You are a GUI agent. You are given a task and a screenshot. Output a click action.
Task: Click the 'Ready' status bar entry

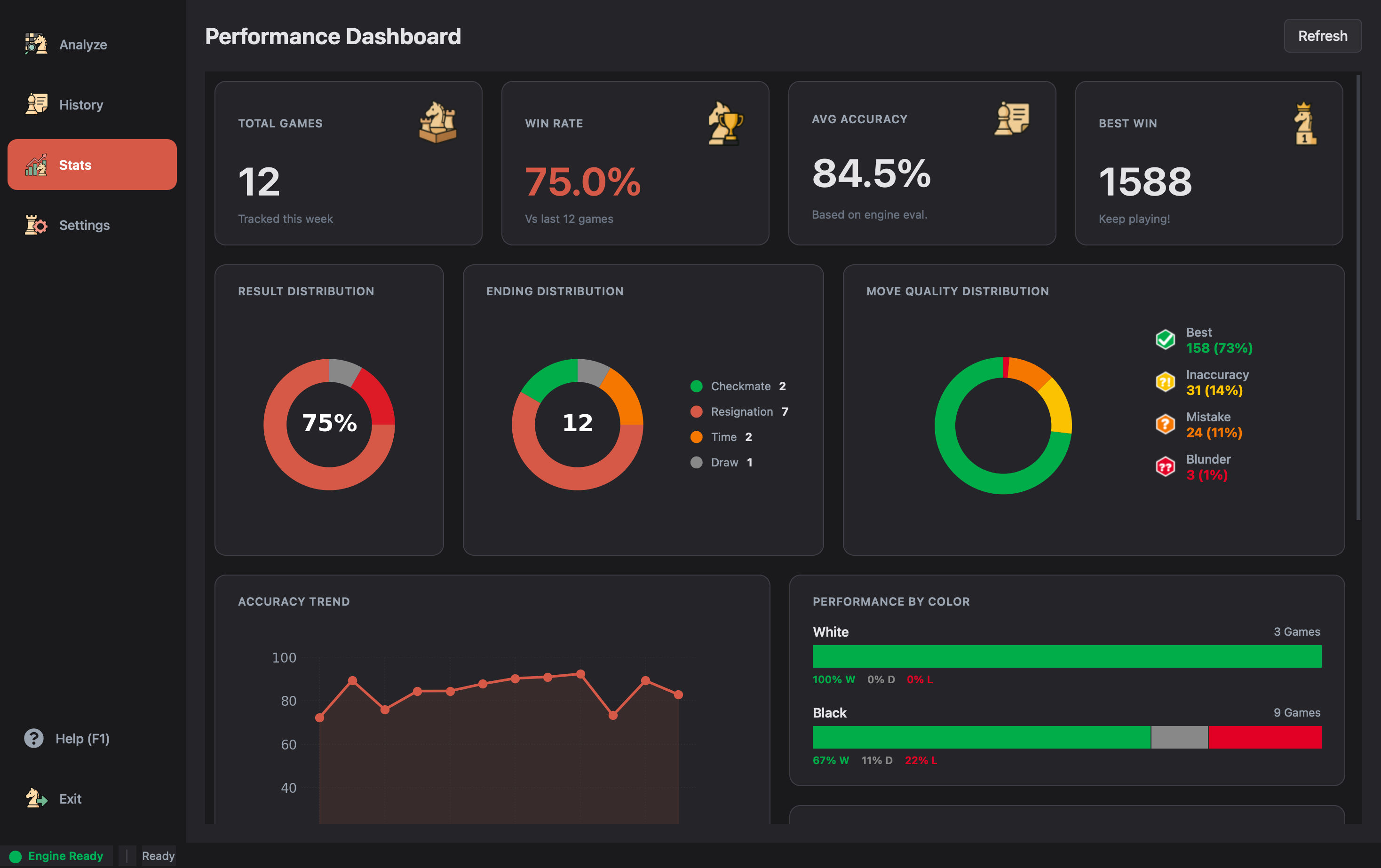[159, 856]
